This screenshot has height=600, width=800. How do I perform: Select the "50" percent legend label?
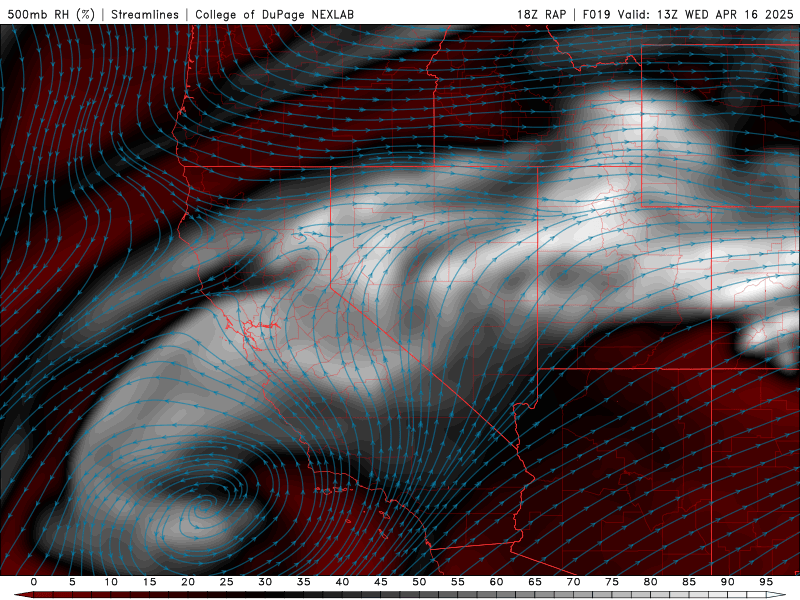click(419, 582)
